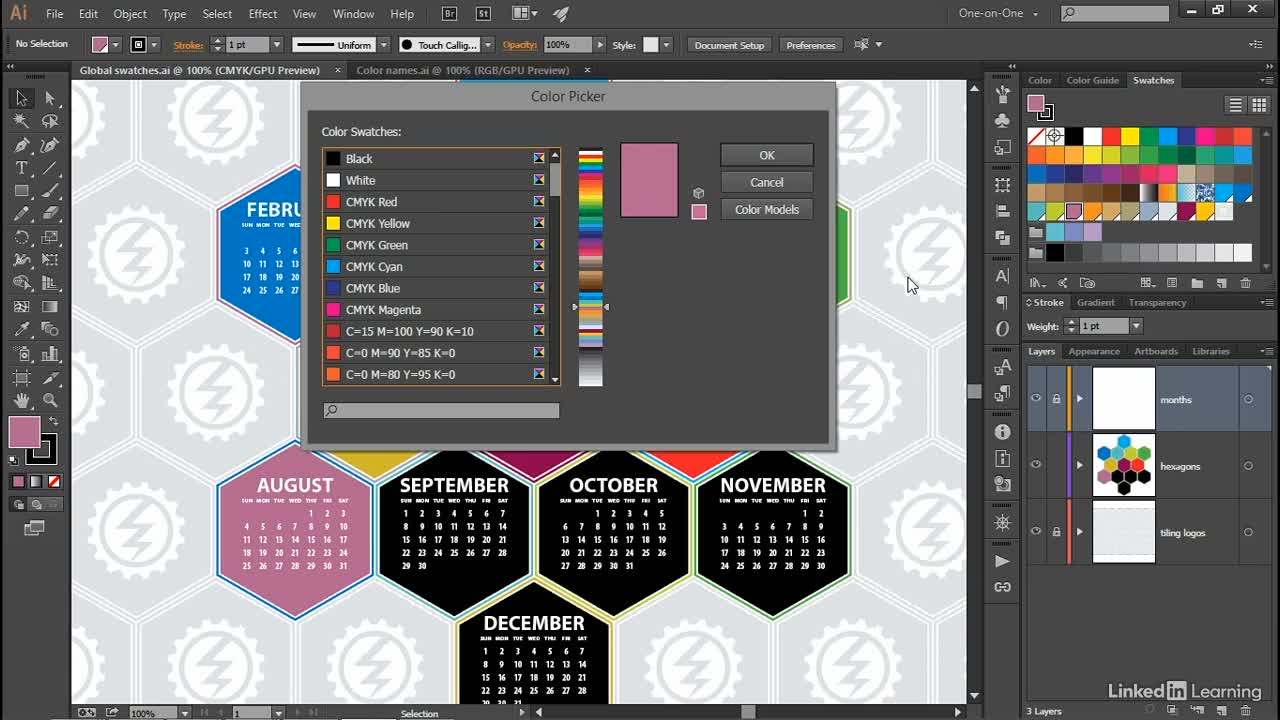Switch to the Color names.ai document tab
1280x720 pixels.
pos(462,70)
